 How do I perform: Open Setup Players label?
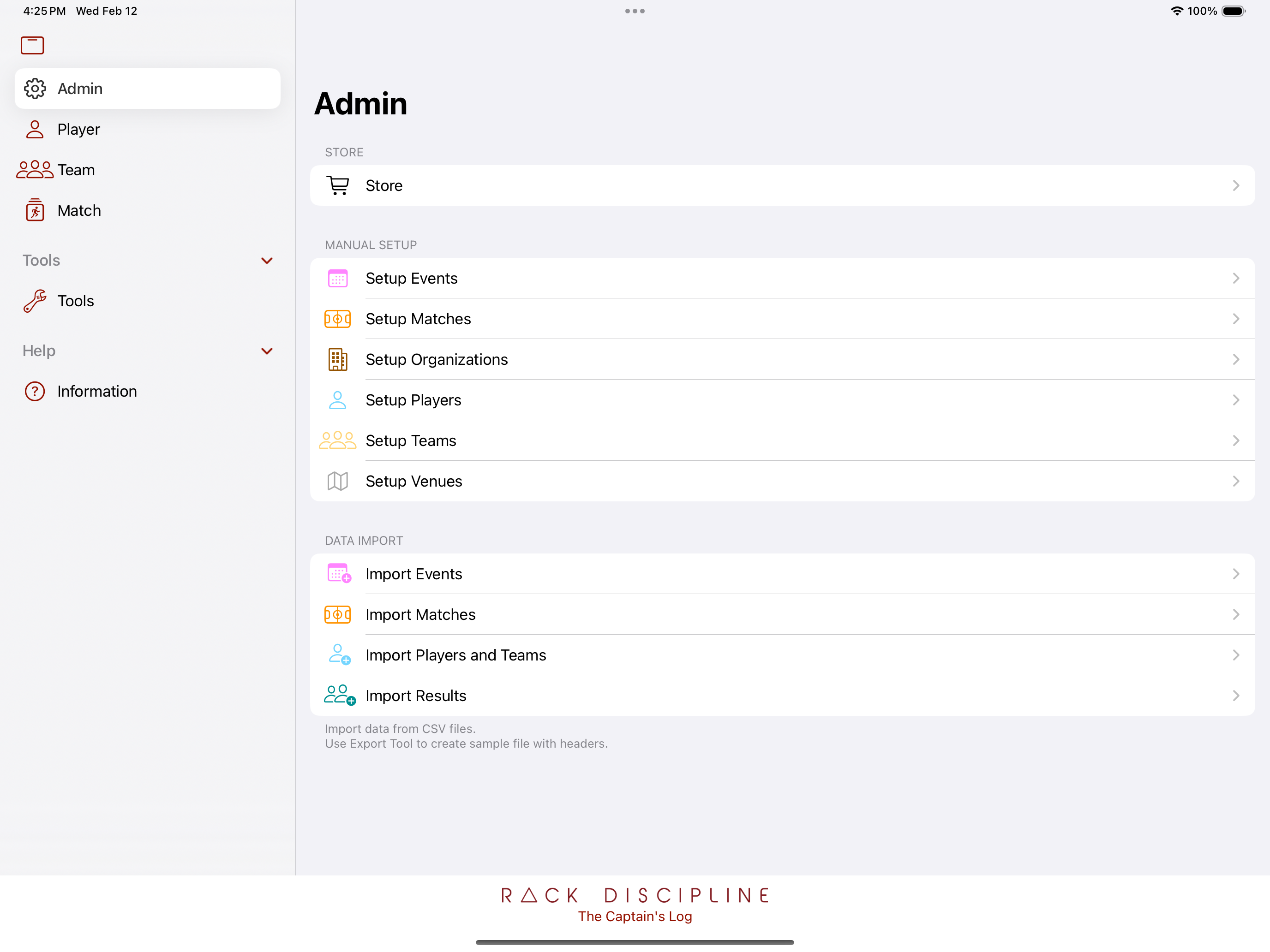[x=413, y=400]
